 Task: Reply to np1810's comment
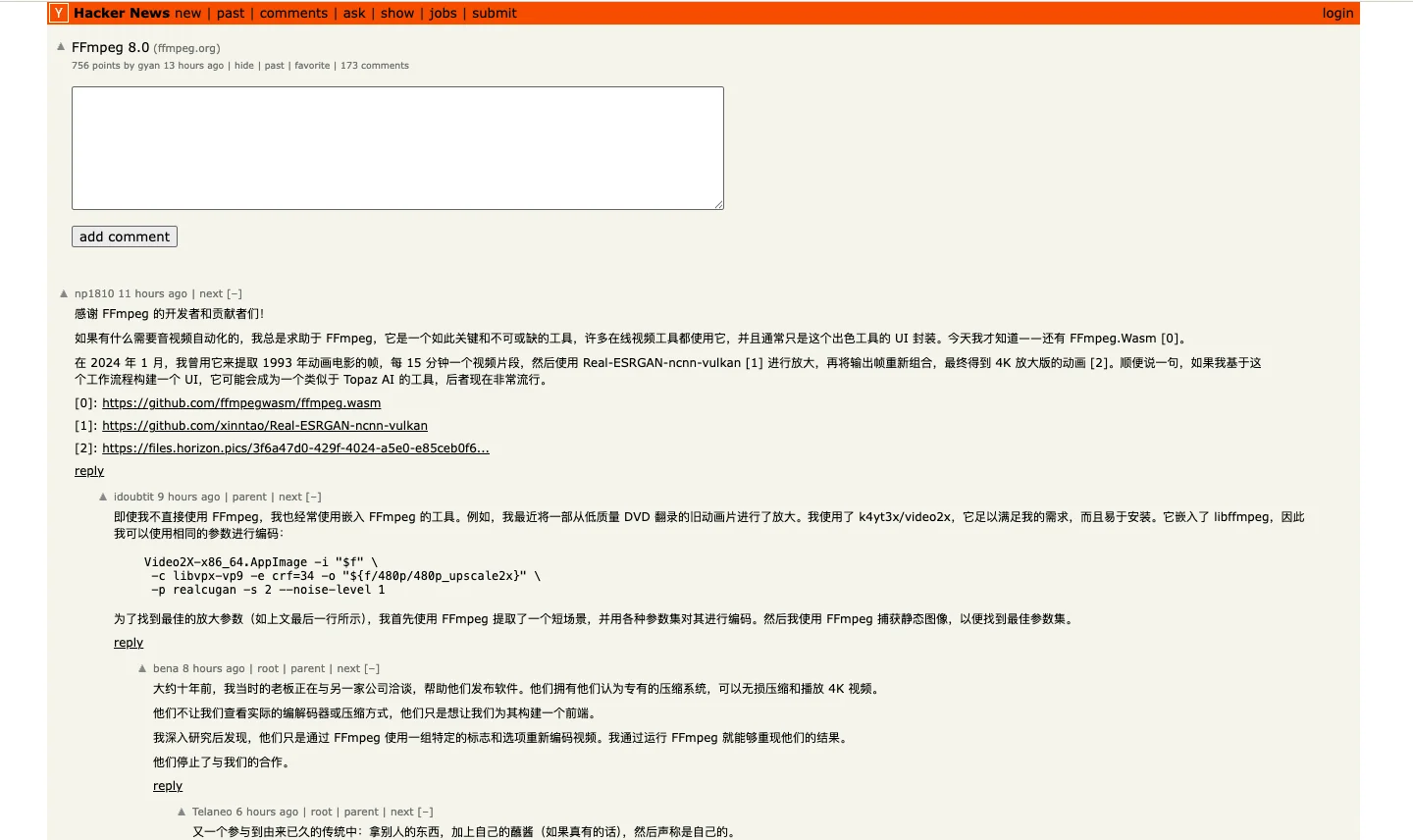click(x=89, y=471)
